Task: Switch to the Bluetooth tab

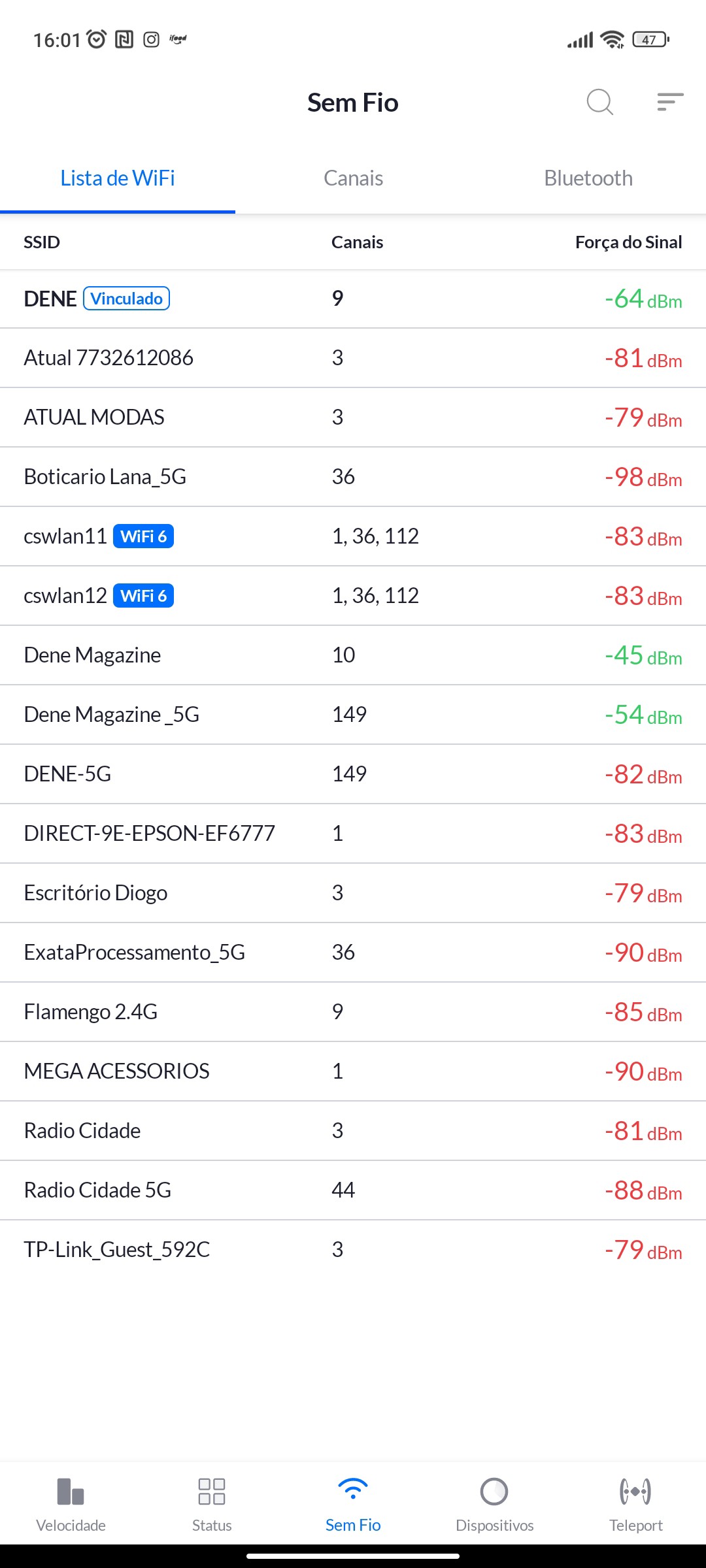Action: [588, 178]
